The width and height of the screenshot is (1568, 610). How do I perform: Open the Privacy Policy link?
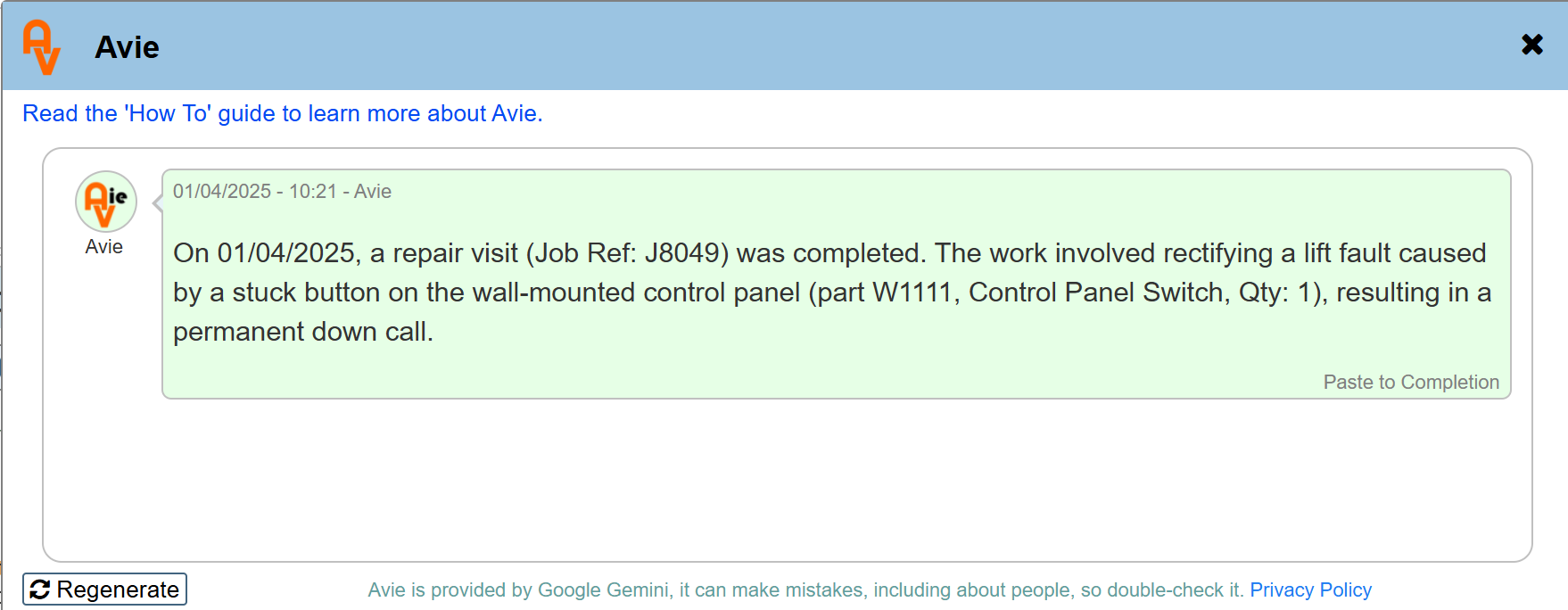tap(1309, 589)
